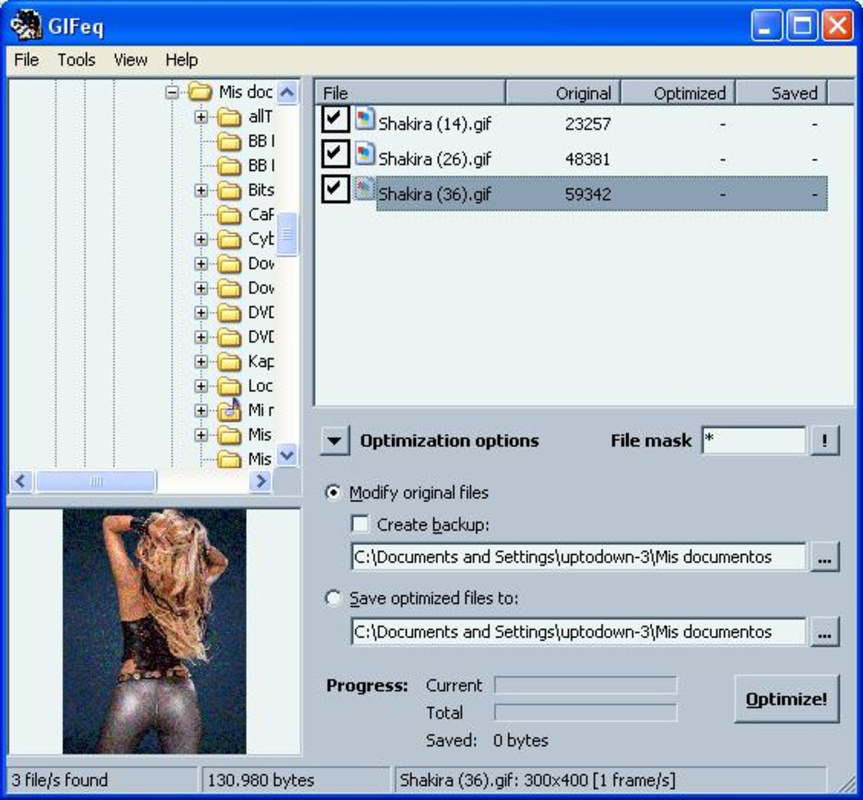Viewport: 863px width, 800px height.
Task: Click the CaF folder icon
Action: (229, 215)
